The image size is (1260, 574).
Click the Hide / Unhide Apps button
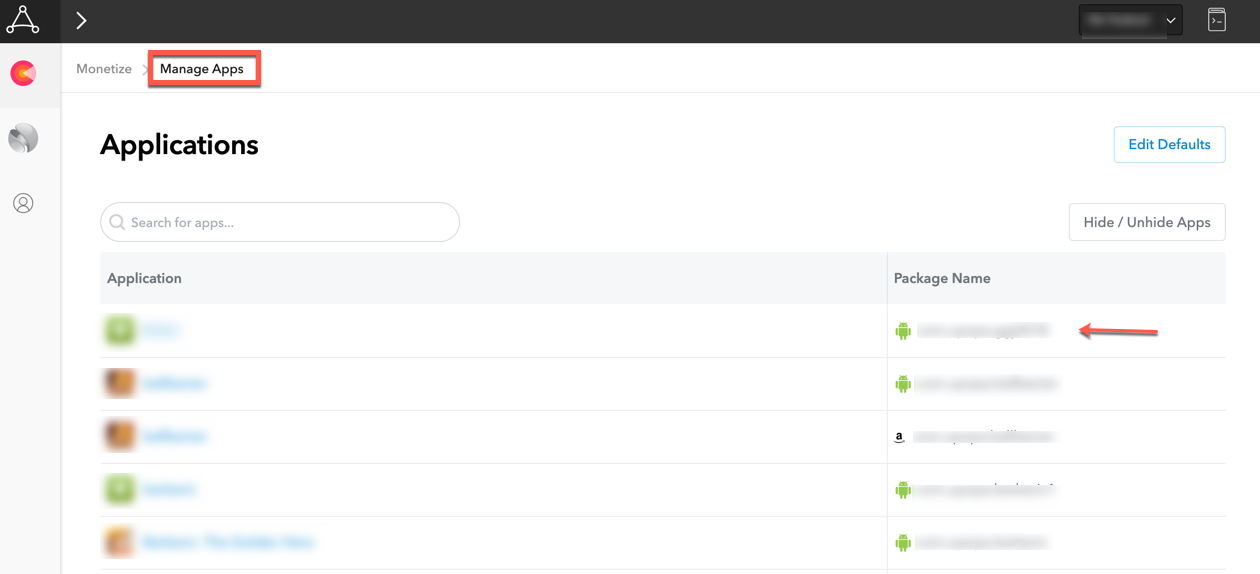(x=1147, y=223)
